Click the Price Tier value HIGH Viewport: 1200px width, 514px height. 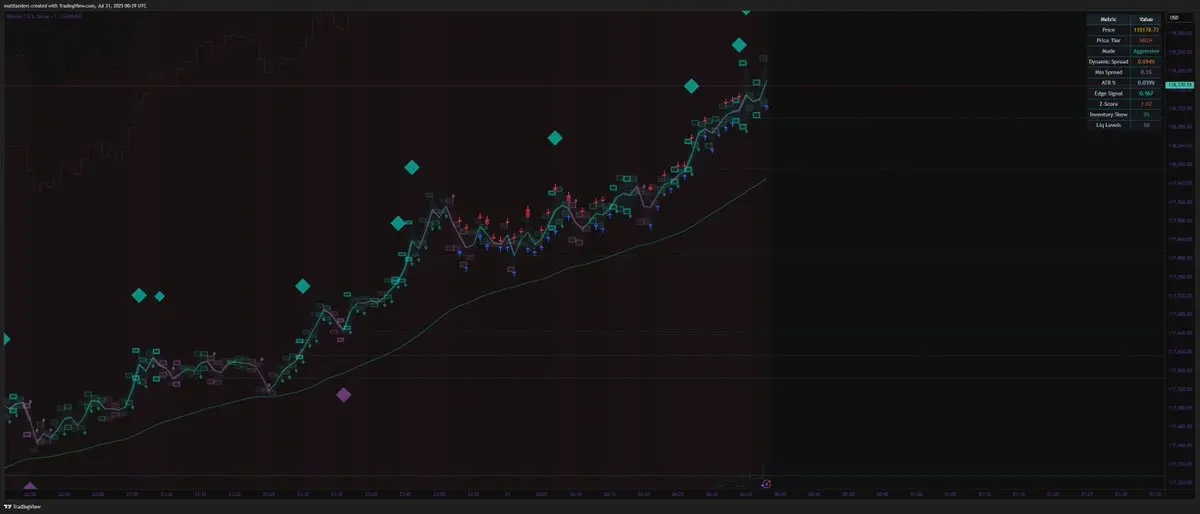(x=1145, y=41)
